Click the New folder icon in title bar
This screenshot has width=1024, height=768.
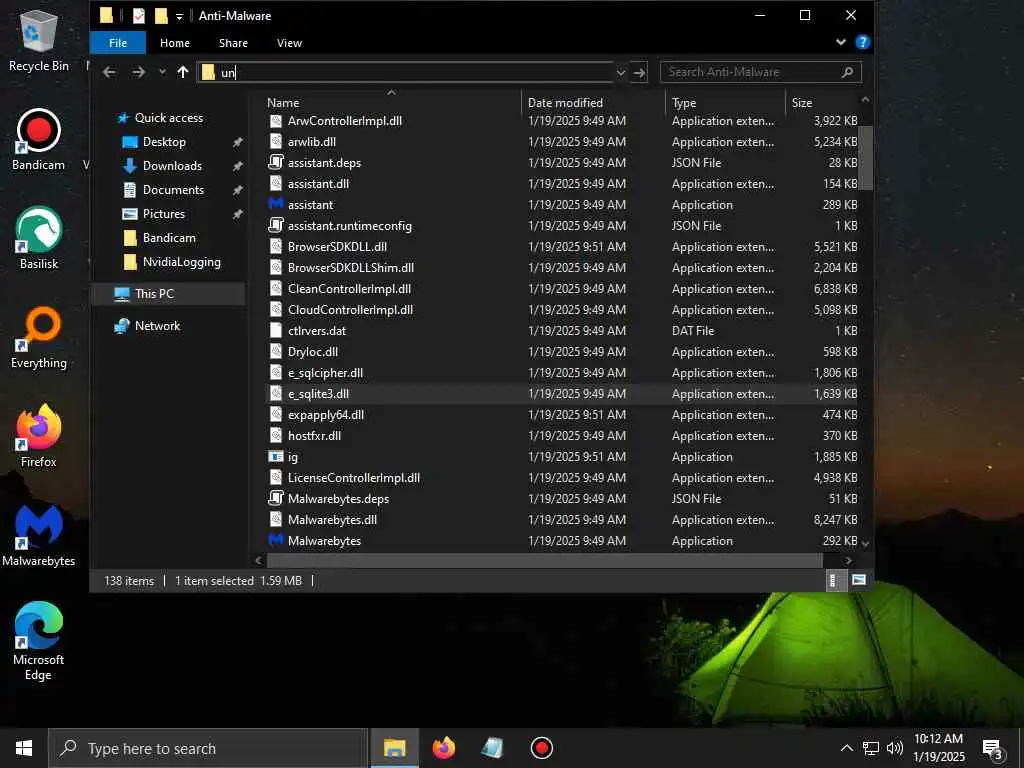pos(161,16)
